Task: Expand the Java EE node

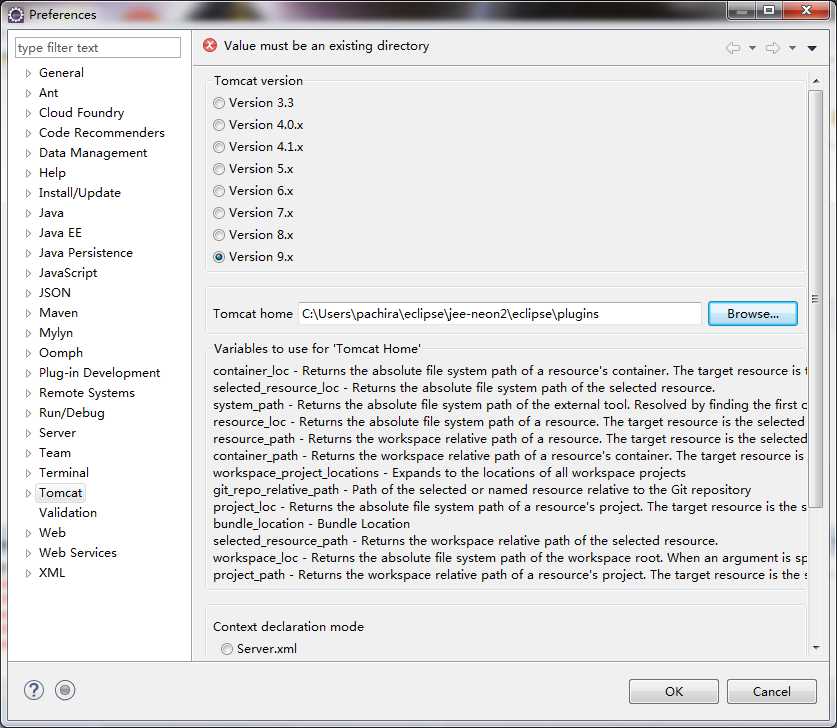Action: [x=28, y=233]
